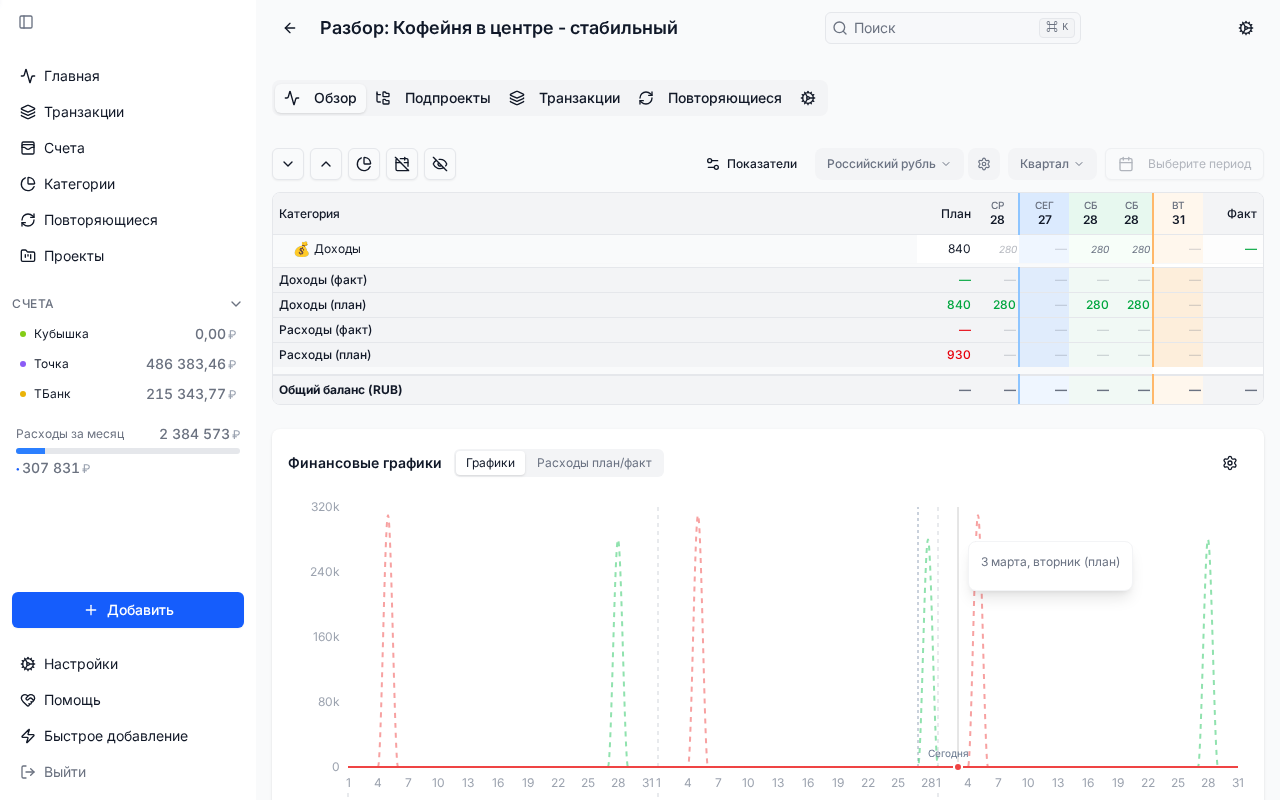Viewport: 1280px width, 800px height.
Task: Toggle the hidden categories eye icon
Action: pos(440,164)
